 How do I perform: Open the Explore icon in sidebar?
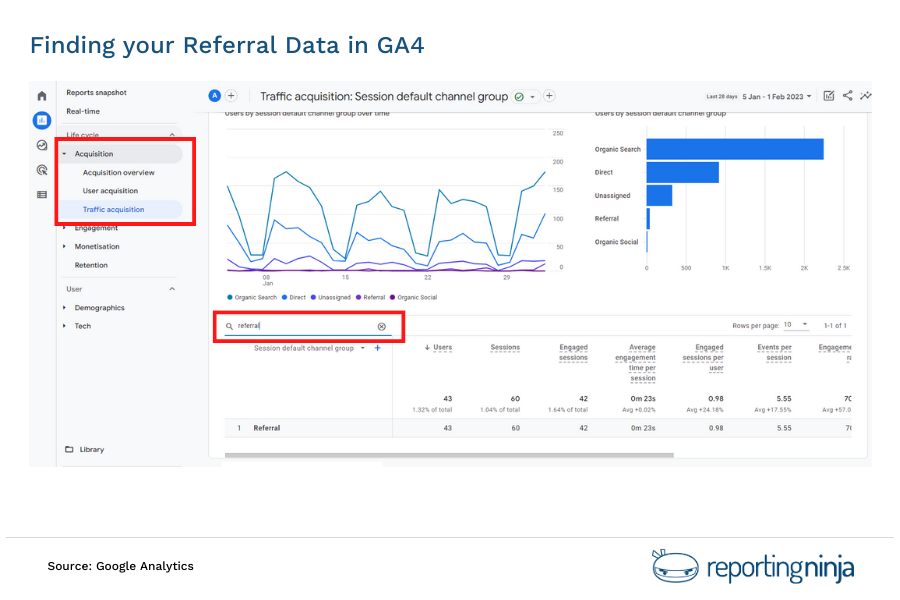42,145
